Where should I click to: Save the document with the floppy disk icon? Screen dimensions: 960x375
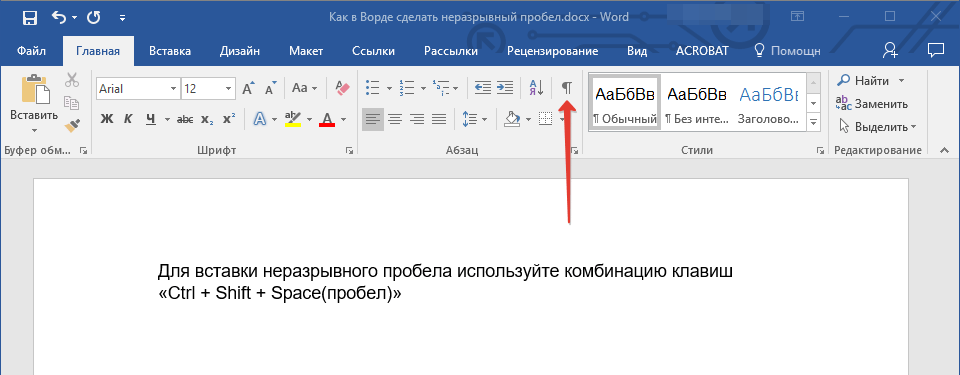pyautogui.click(x=29, y=18)
